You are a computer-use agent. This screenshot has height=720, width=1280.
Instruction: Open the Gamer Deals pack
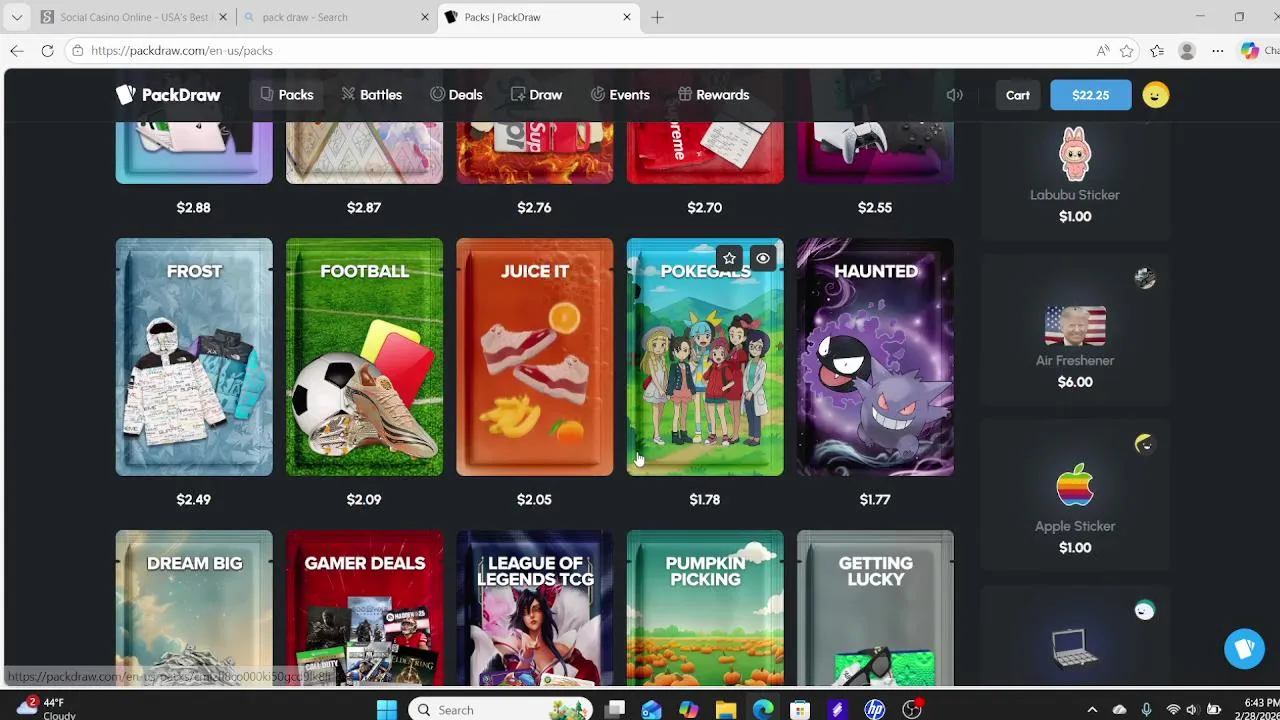click(364, 608)
